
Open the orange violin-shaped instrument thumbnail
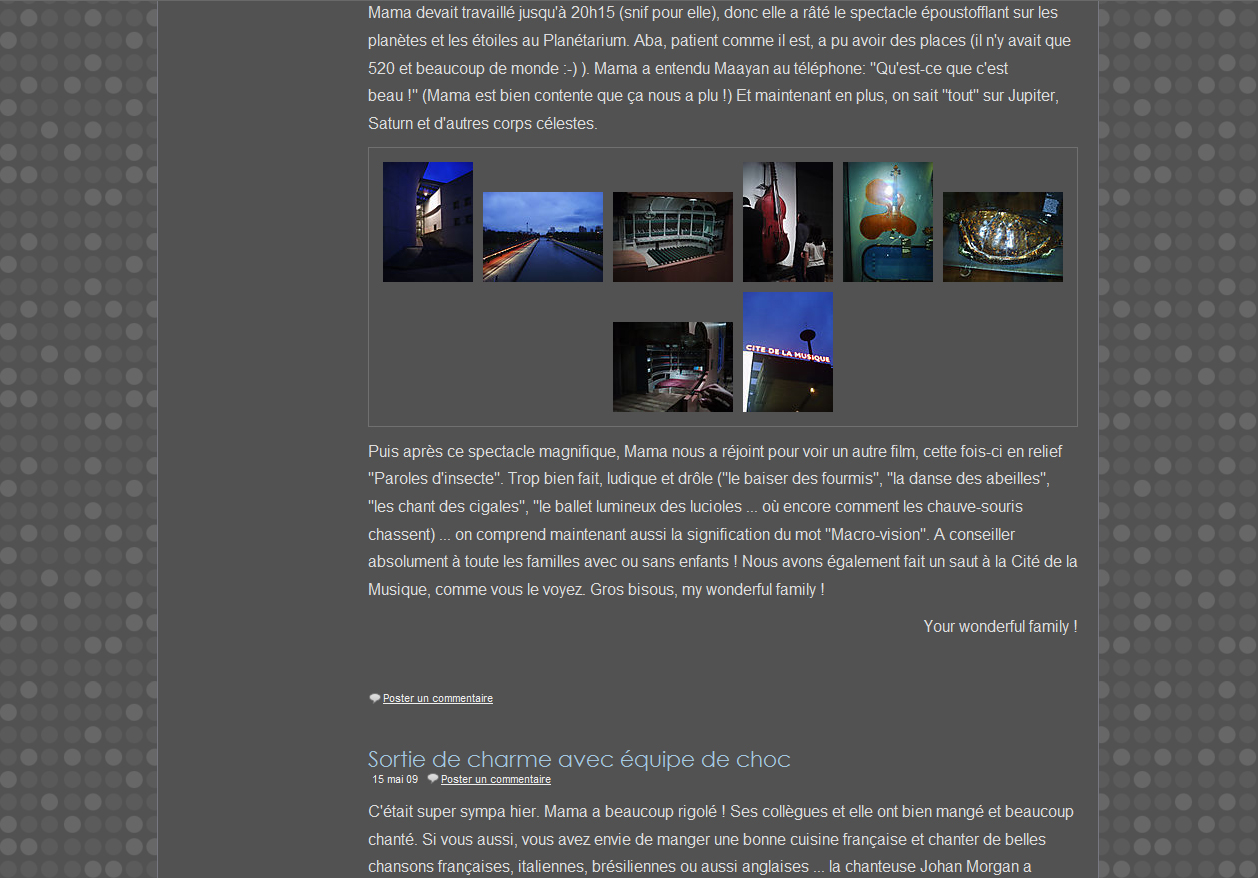(x=888, y=222)
